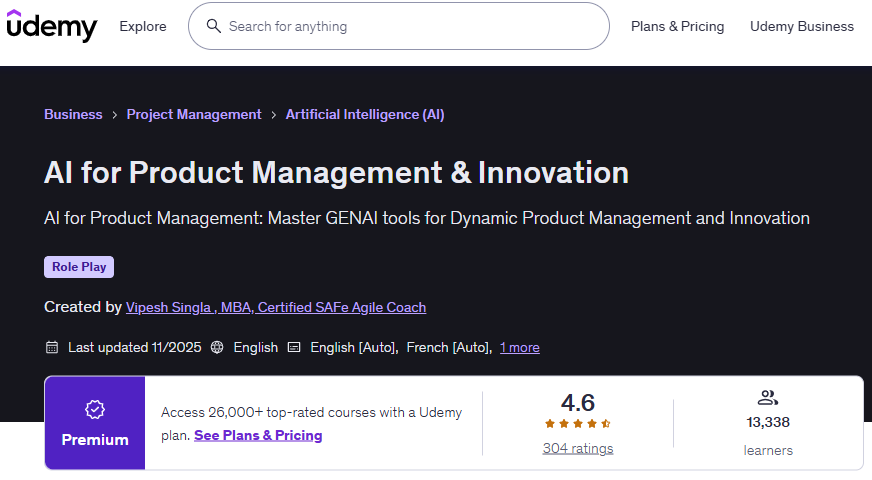
Task: Expand the '1 more' caption languages
Action: coord(519,347)
